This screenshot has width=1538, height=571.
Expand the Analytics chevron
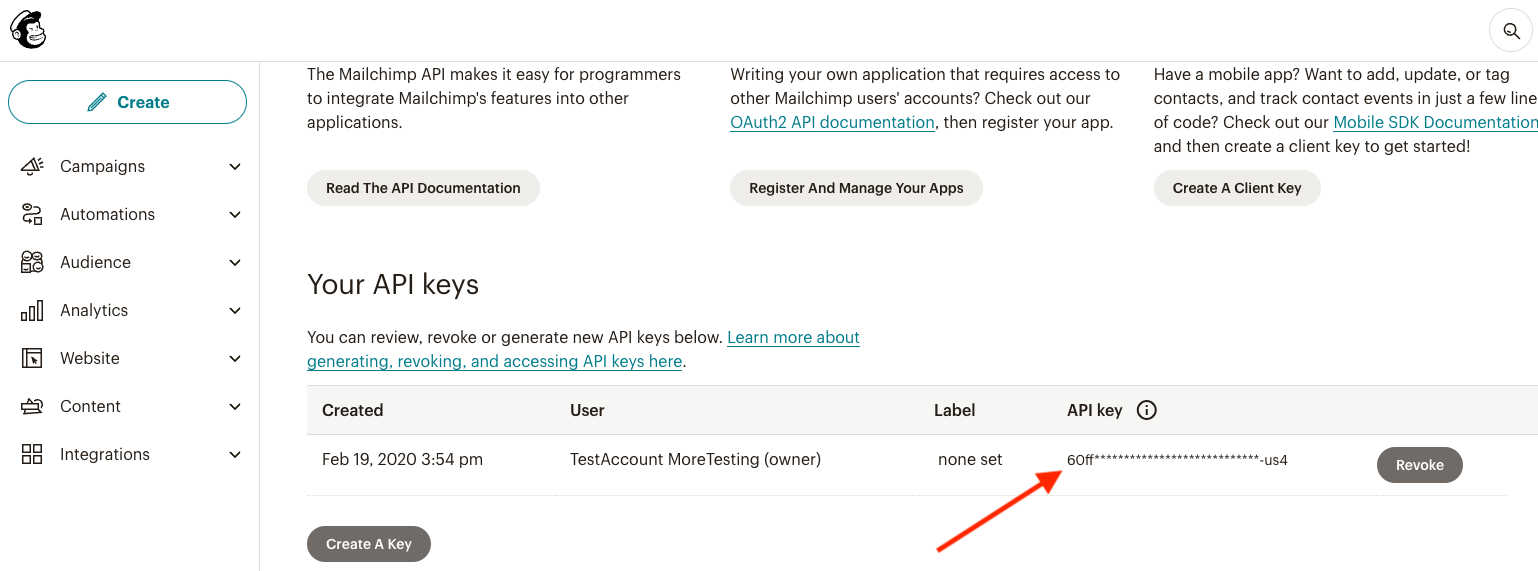point(235,310)
